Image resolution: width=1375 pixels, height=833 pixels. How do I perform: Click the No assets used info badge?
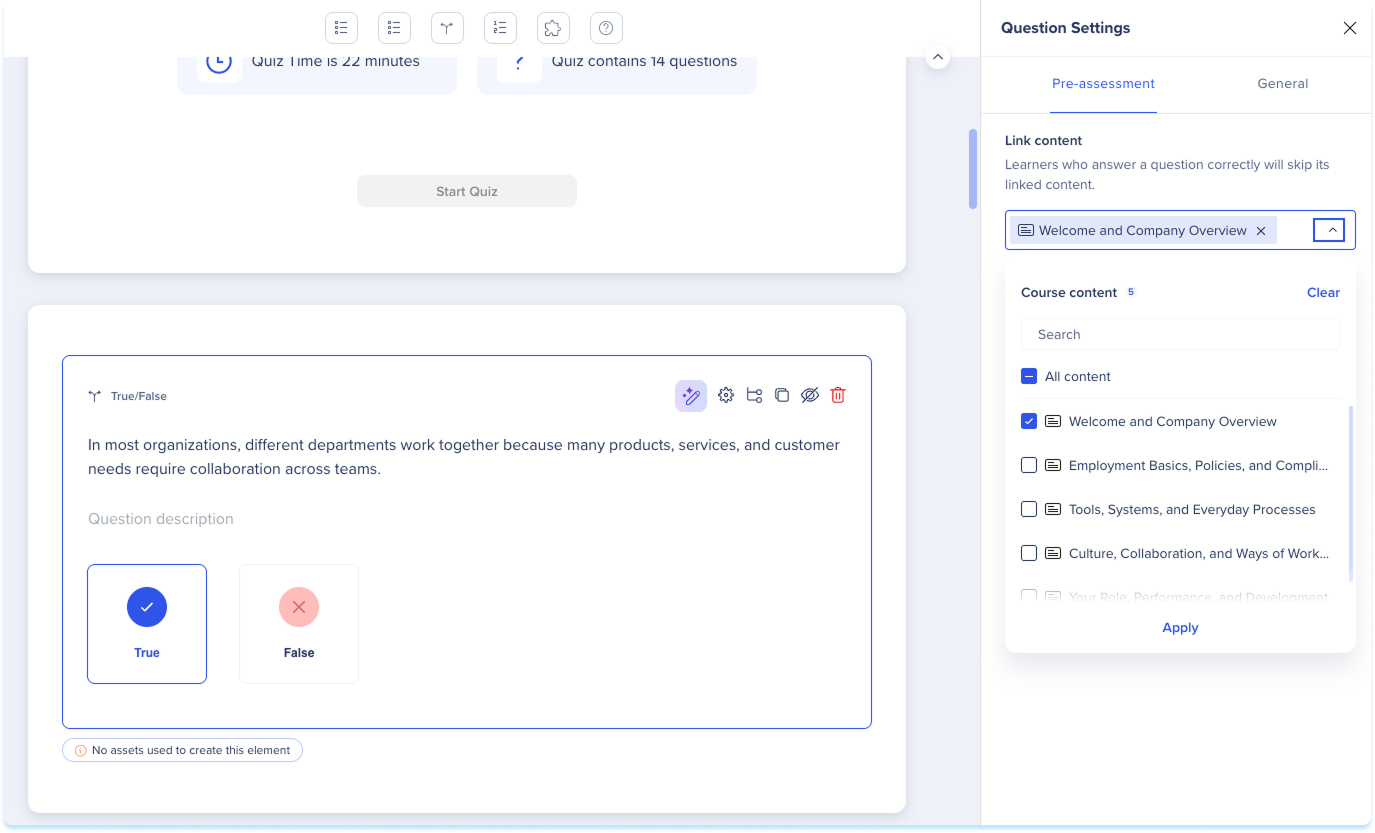[x=182, y=750]
